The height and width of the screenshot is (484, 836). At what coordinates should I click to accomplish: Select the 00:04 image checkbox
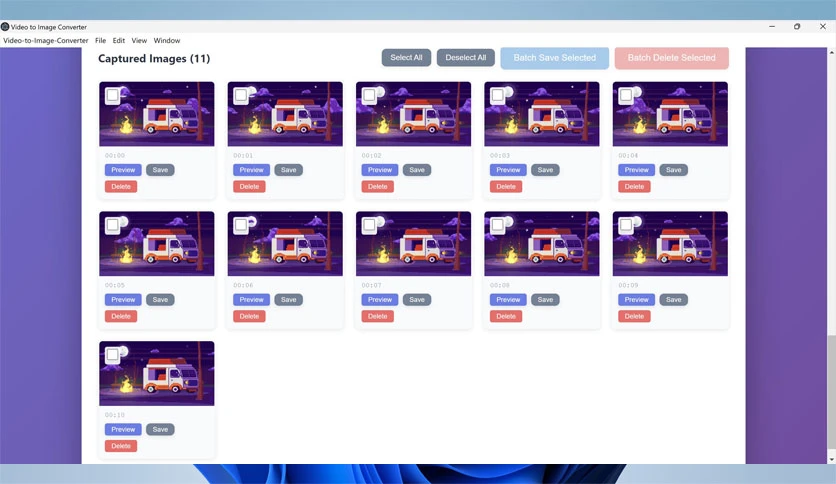coord(626,95)
